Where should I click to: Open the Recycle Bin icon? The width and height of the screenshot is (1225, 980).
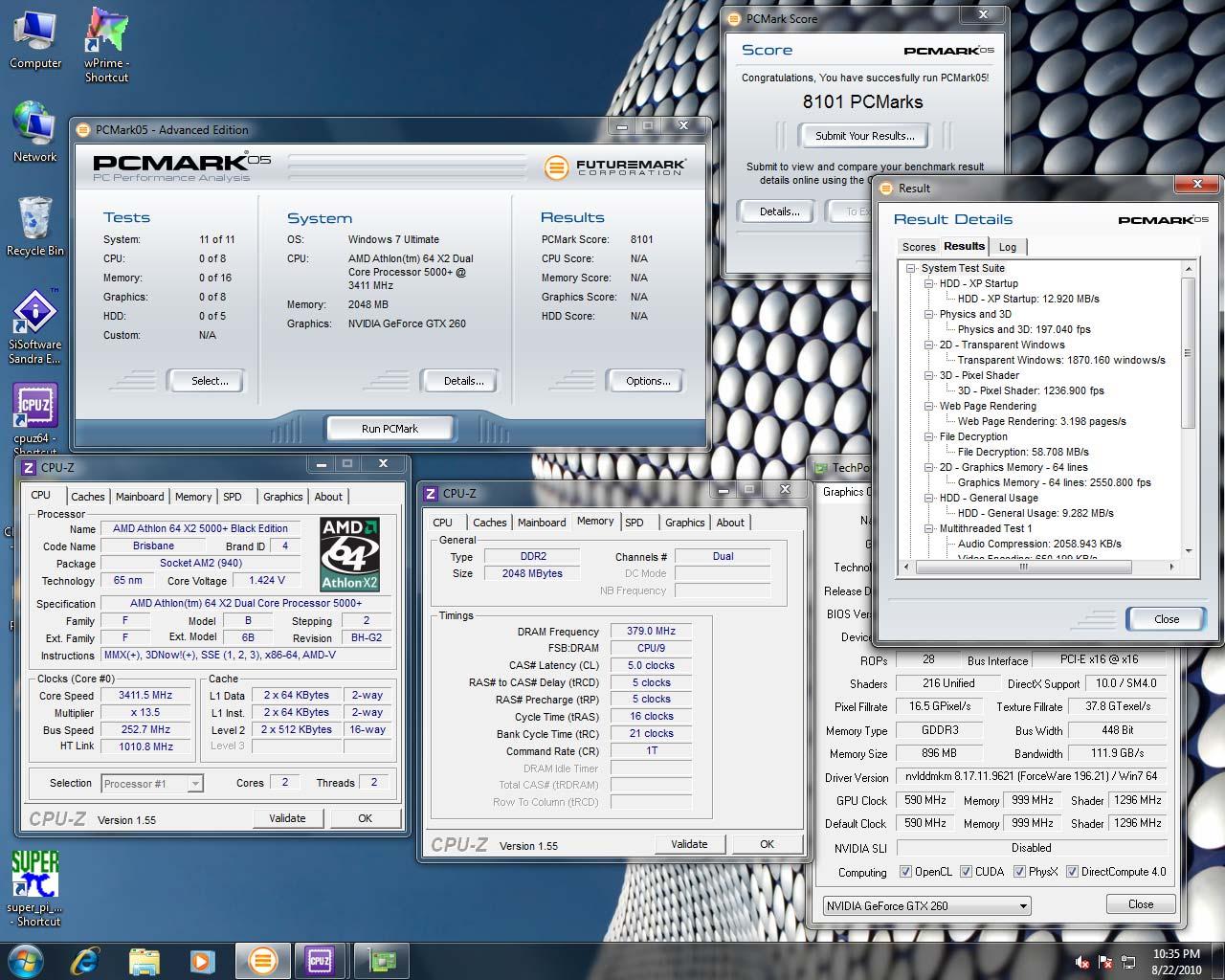click(x=35, y=226)
